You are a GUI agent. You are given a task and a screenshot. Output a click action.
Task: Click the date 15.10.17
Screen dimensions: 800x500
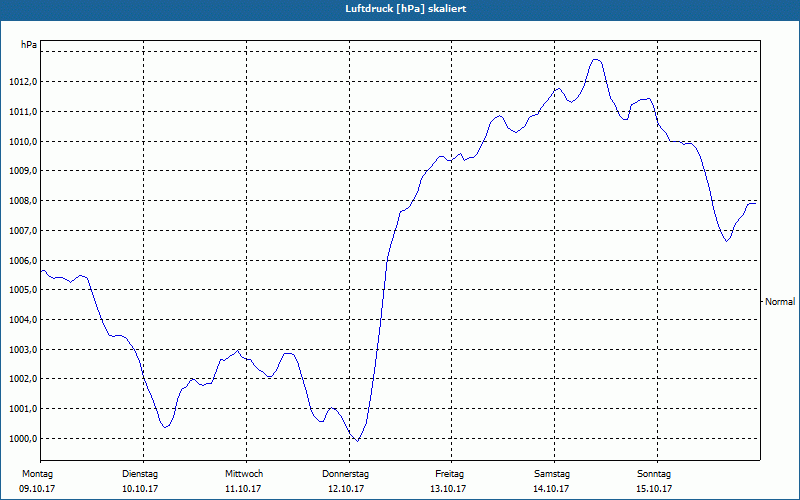tap(654, 489)
